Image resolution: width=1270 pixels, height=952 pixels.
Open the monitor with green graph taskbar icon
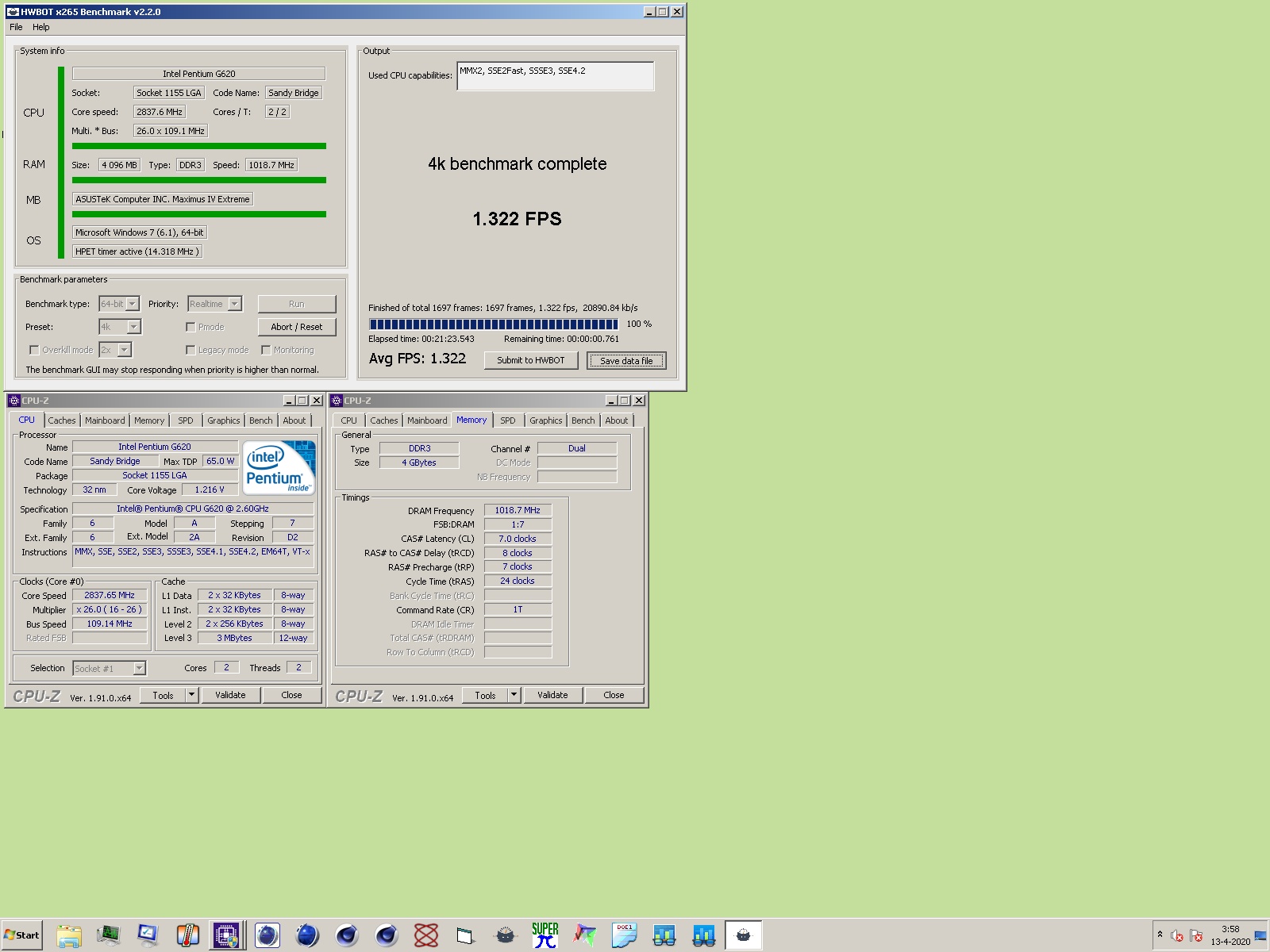point(109,935)
